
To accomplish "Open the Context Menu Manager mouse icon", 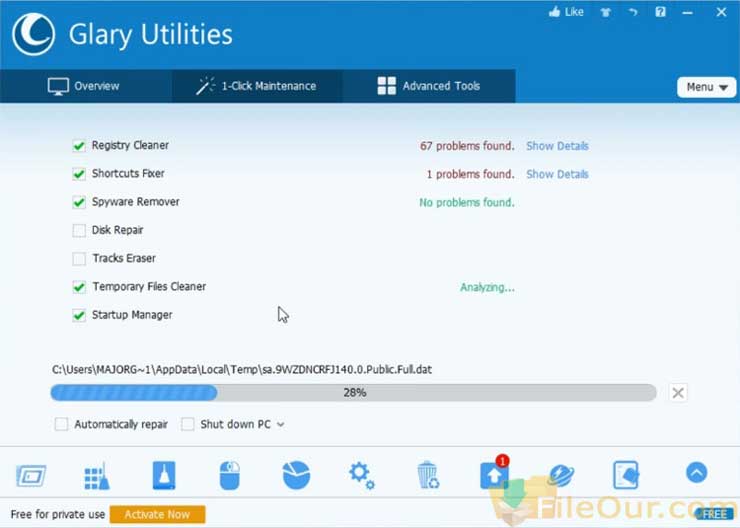I will click(x=230, y=475).
